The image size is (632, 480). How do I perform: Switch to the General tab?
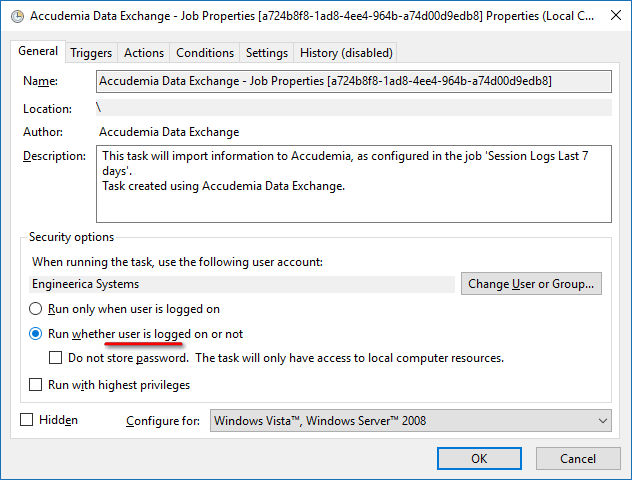(38, 52)
